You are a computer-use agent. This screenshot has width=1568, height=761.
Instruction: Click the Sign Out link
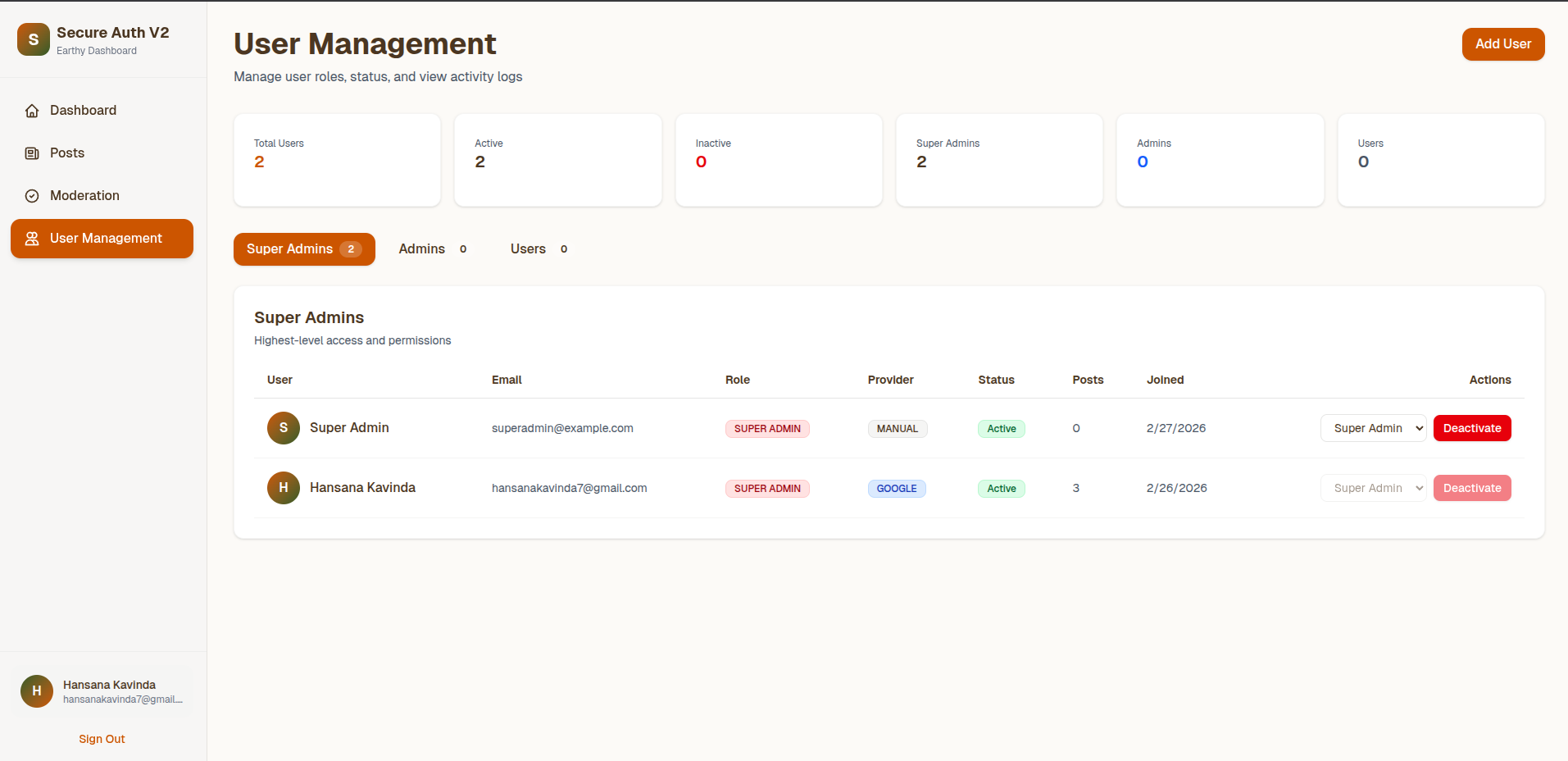click(x=102, y=739)
